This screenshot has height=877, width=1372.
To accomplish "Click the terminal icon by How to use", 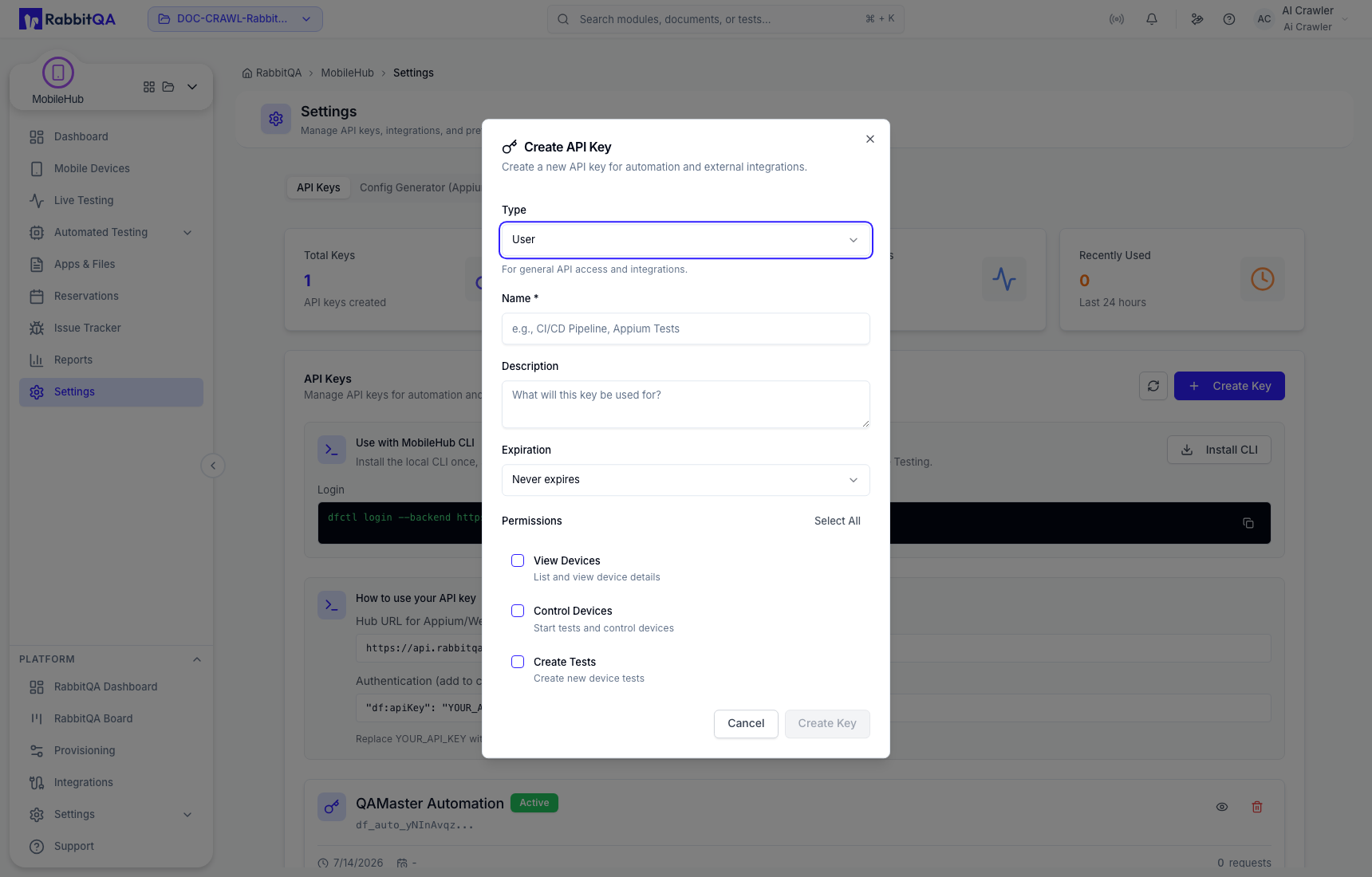I will click(332, 605).
